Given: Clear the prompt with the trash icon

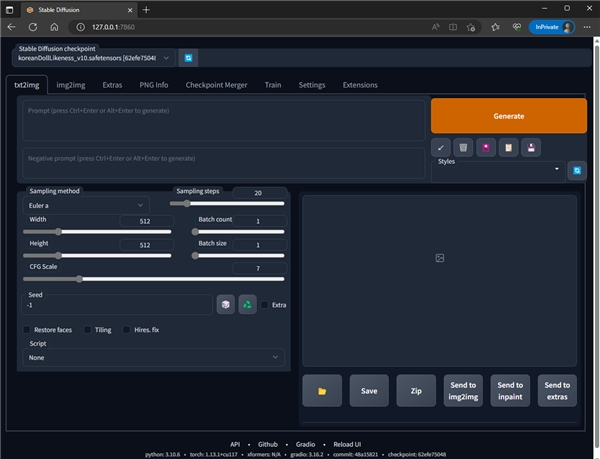Looking at the screenshot, I should click(x=463, y=148).
